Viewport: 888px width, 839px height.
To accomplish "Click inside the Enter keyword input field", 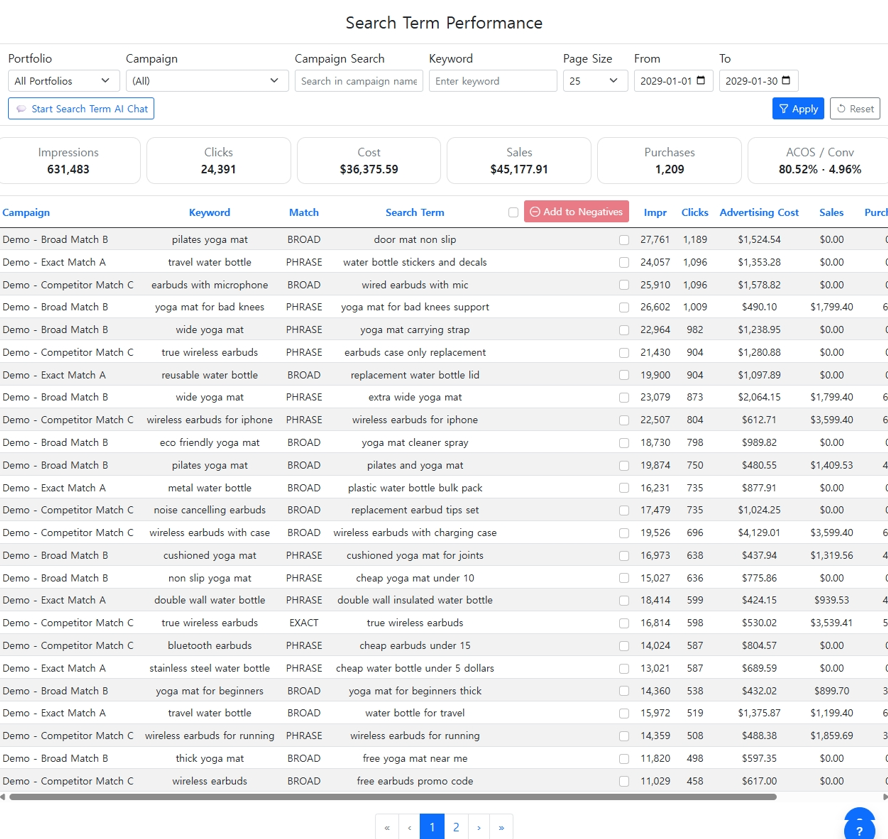I will pos(493,80).
